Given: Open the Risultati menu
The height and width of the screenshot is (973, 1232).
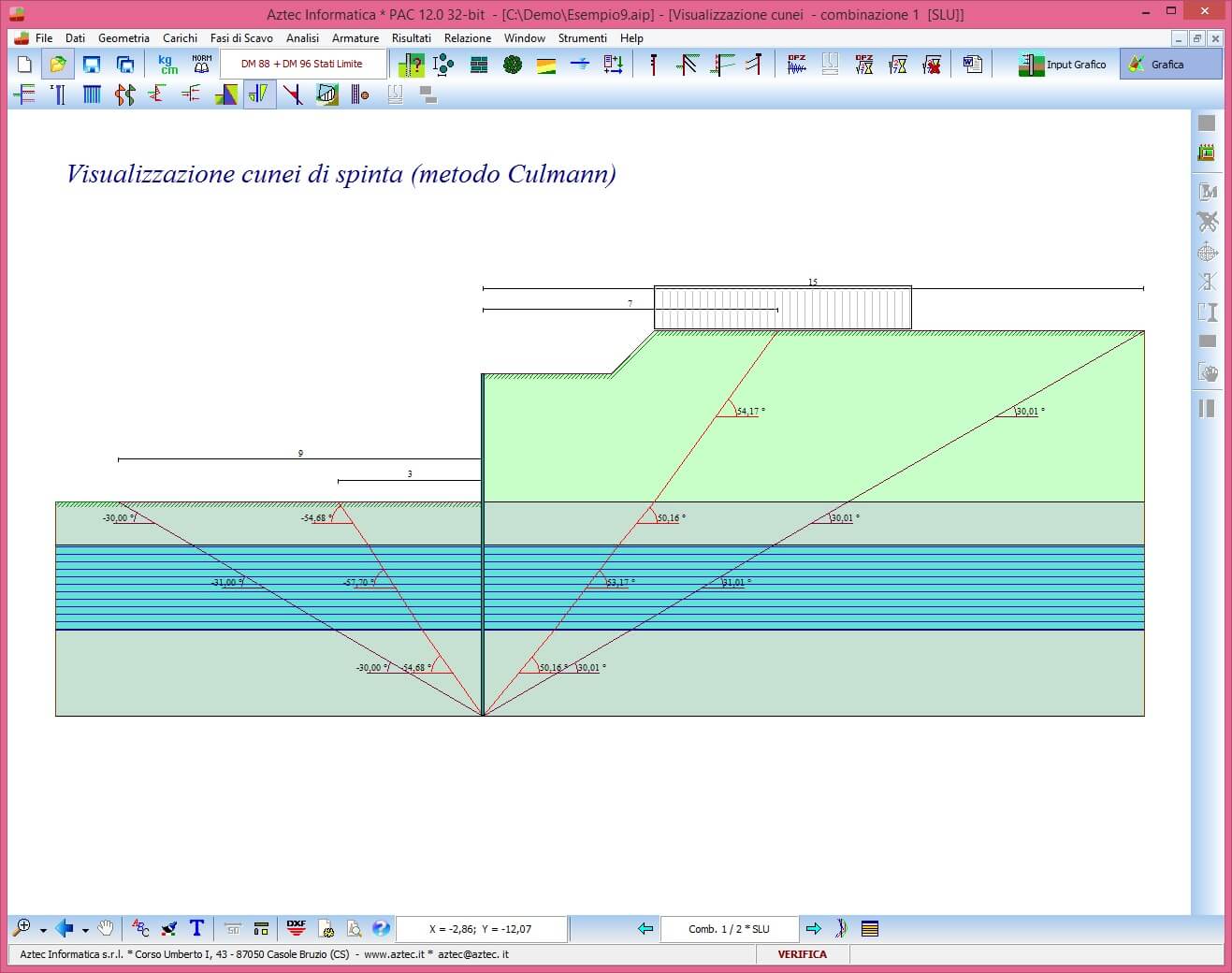Looking at the screenshot, I should point(411,38).
